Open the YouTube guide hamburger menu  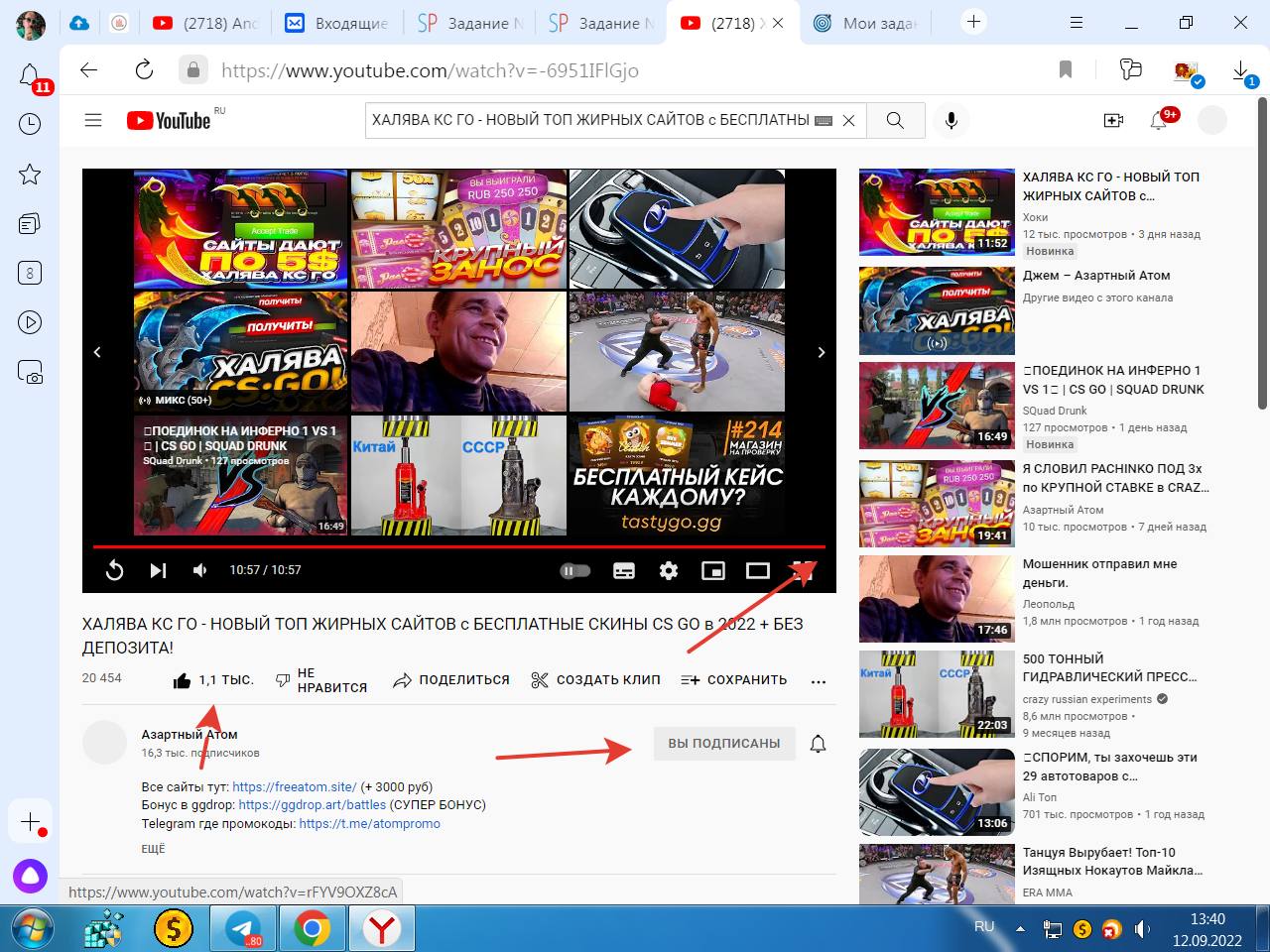[x=93, y=120]
